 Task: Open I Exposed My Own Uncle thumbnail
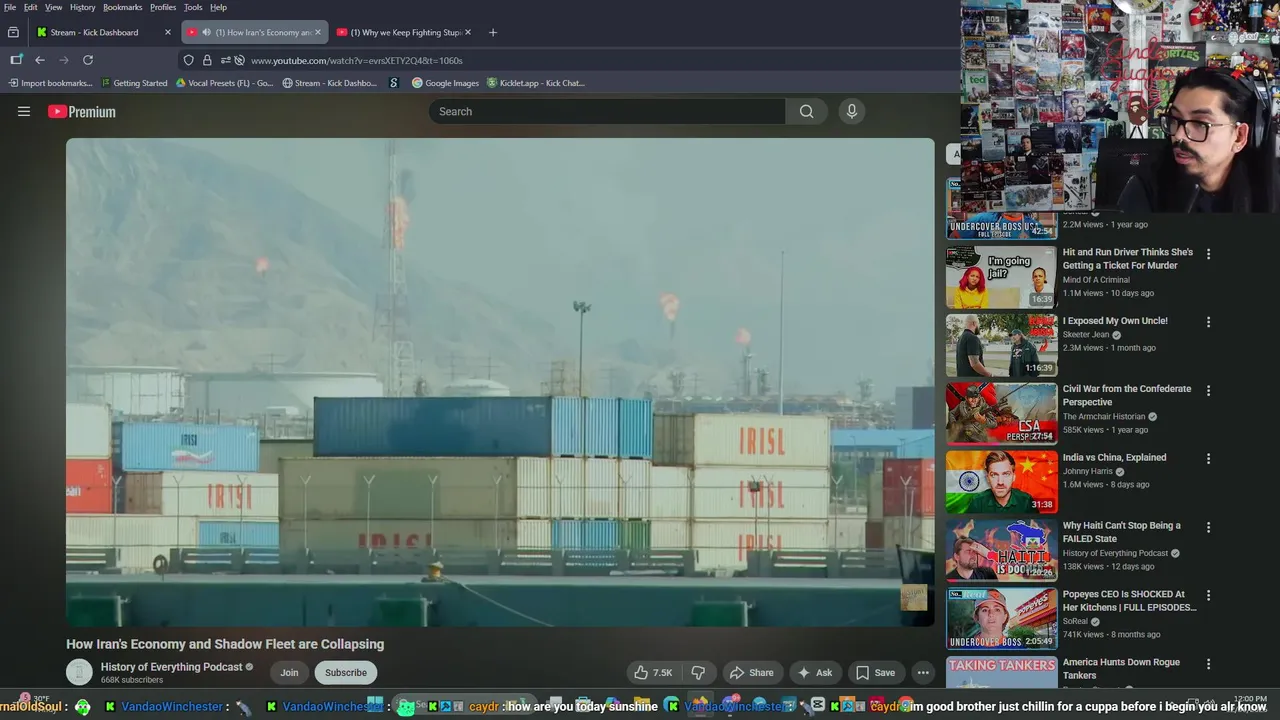[1001, 345]
